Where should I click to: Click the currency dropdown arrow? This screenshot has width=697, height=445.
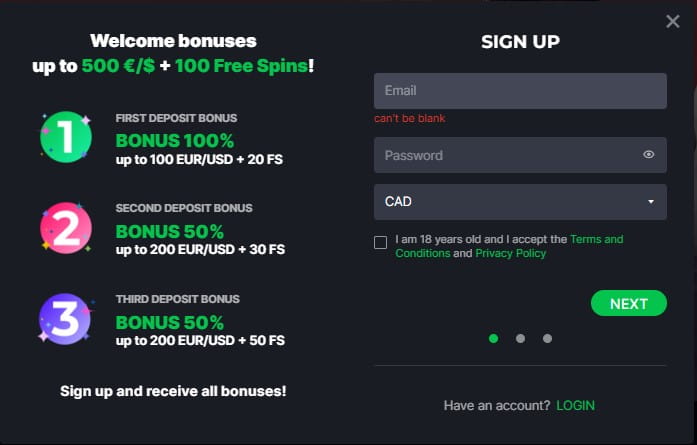click(651, 202)
